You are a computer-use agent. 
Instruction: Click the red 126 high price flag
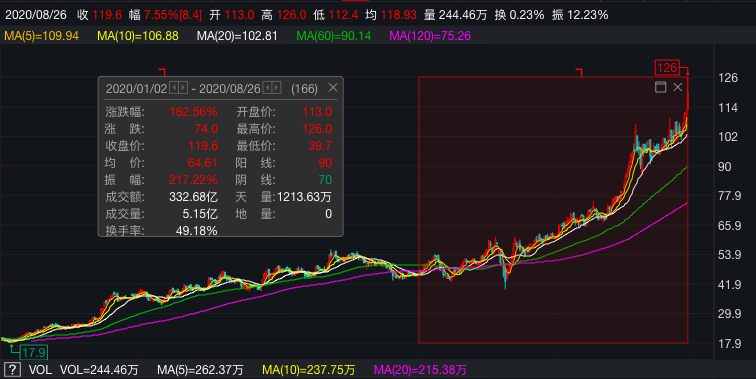pyautogui.click(x=667, y=68)
